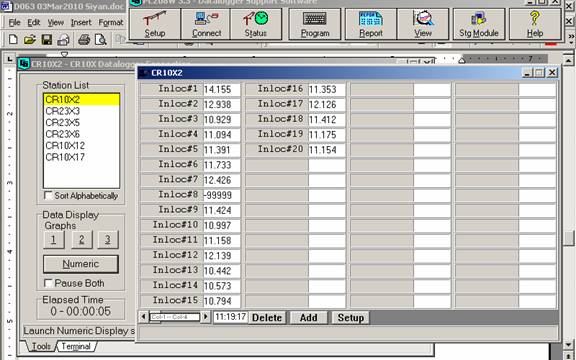Select CR10X17 in Station List
This screenshot has height=360, width=576.
(81, 157)
